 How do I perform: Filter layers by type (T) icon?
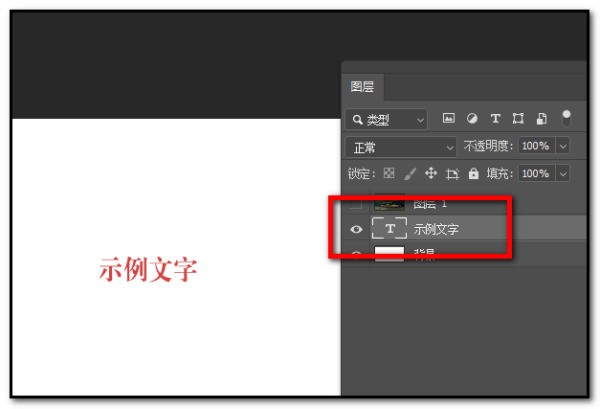pos(494,119)
